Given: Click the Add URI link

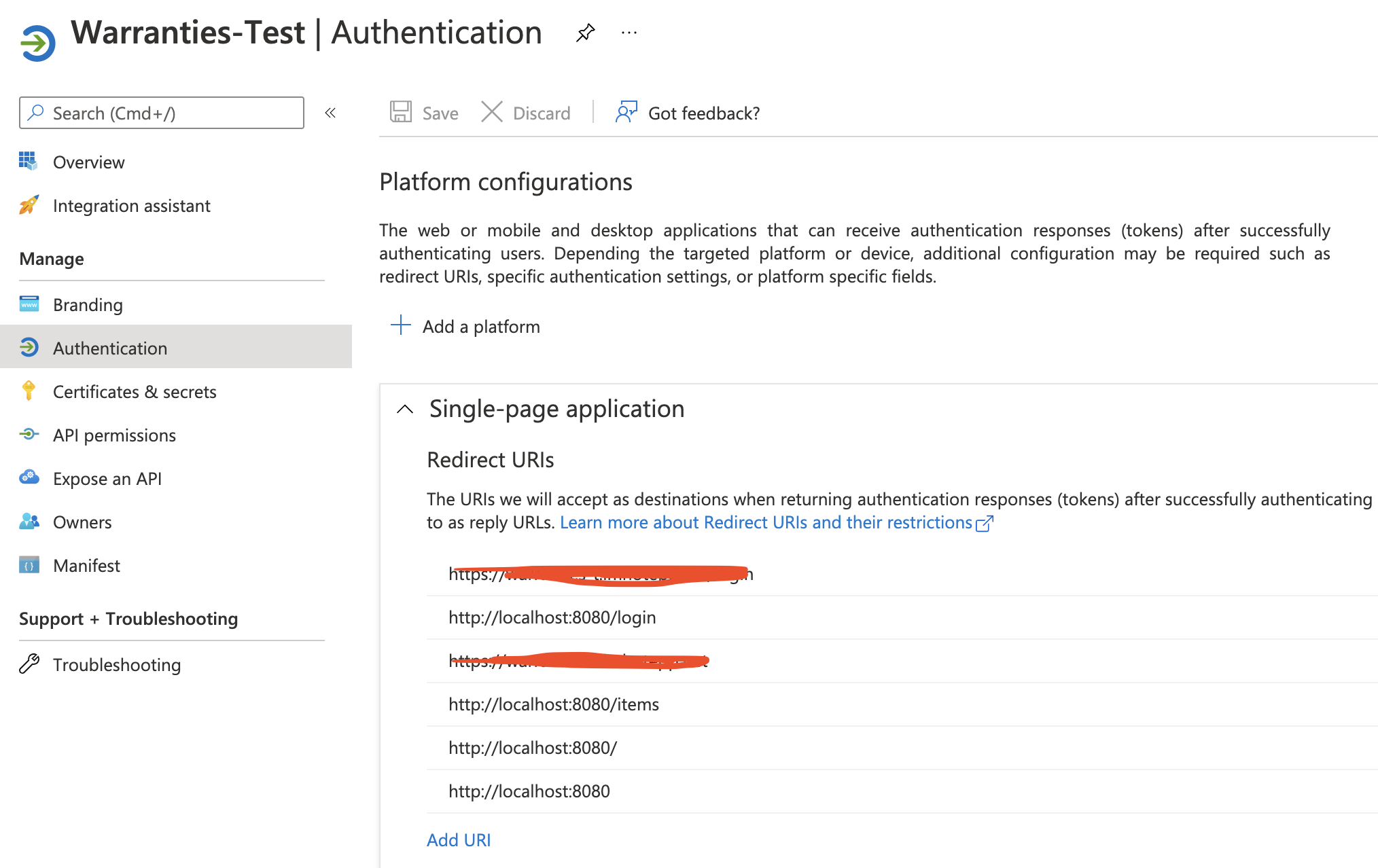Looking at the screenshot, I should (x=459, y=840).
